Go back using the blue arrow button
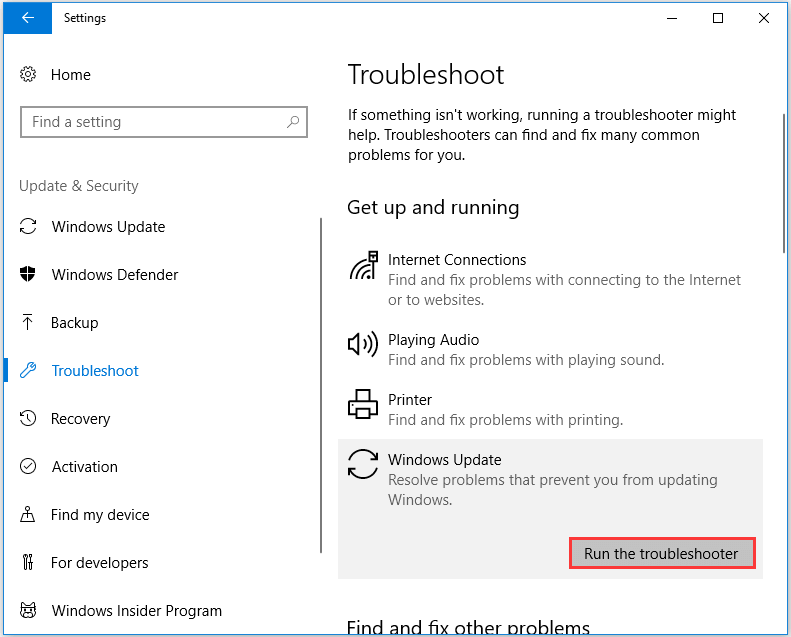 coord(28,18)
